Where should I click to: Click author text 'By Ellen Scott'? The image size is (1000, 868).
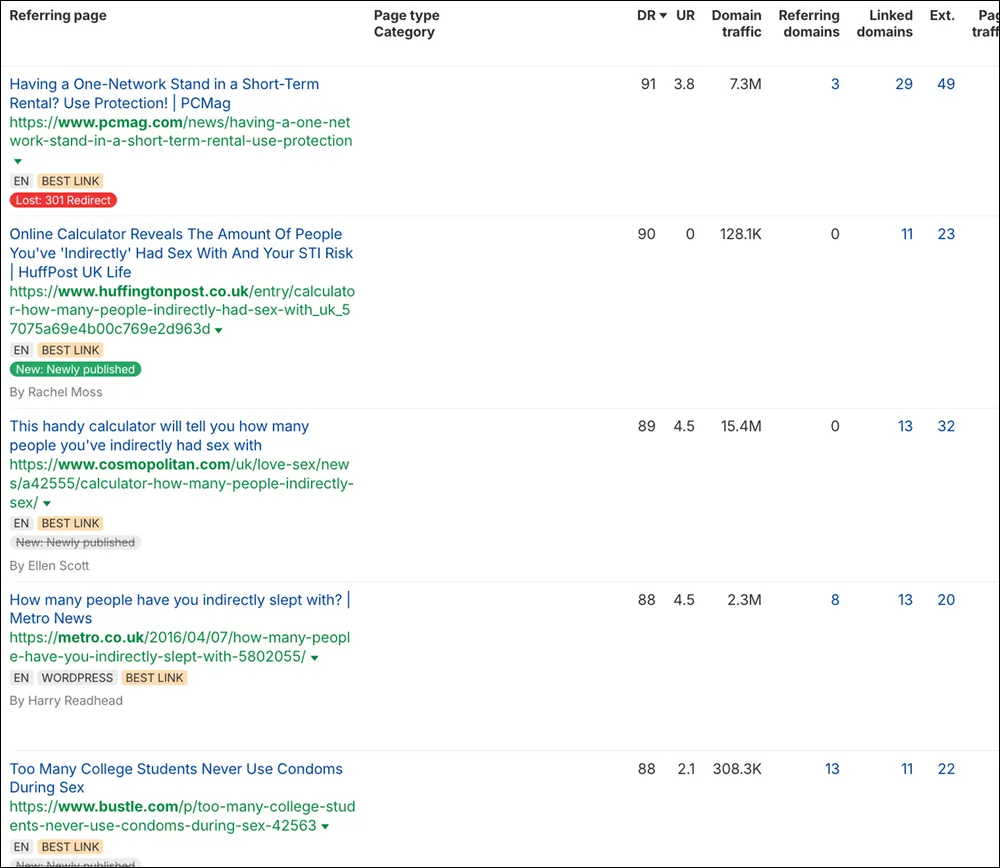tap(49, 566)
